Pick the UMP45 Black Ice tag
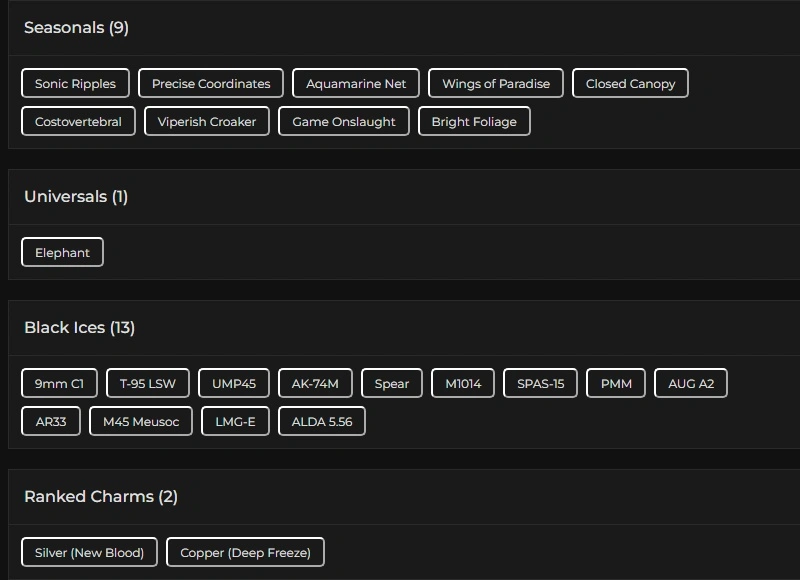Screen dimensions: 800x580 234,384
